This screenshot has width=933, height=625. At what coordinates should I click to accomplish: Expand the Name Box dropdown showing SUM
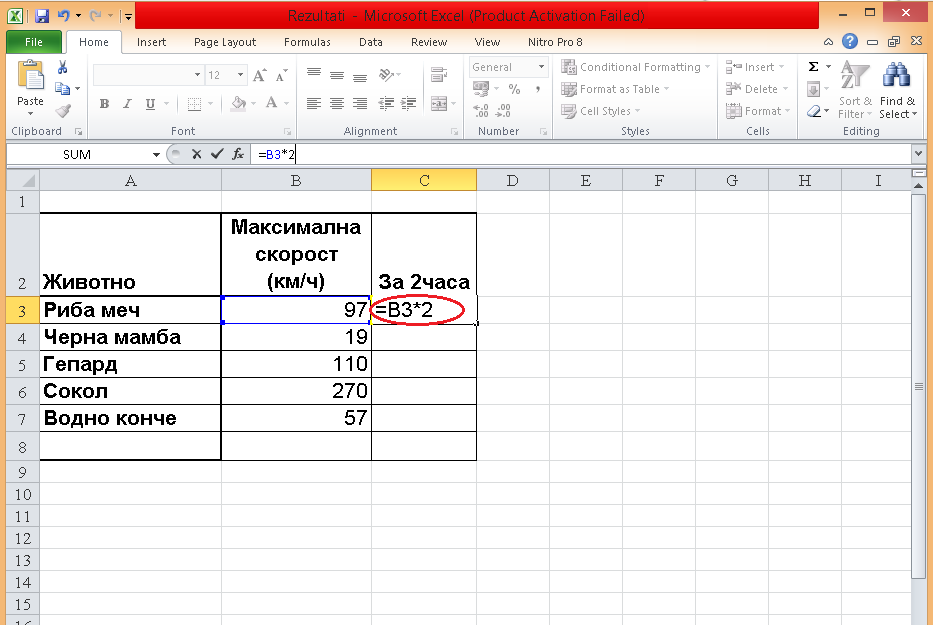tap(156, 154)
